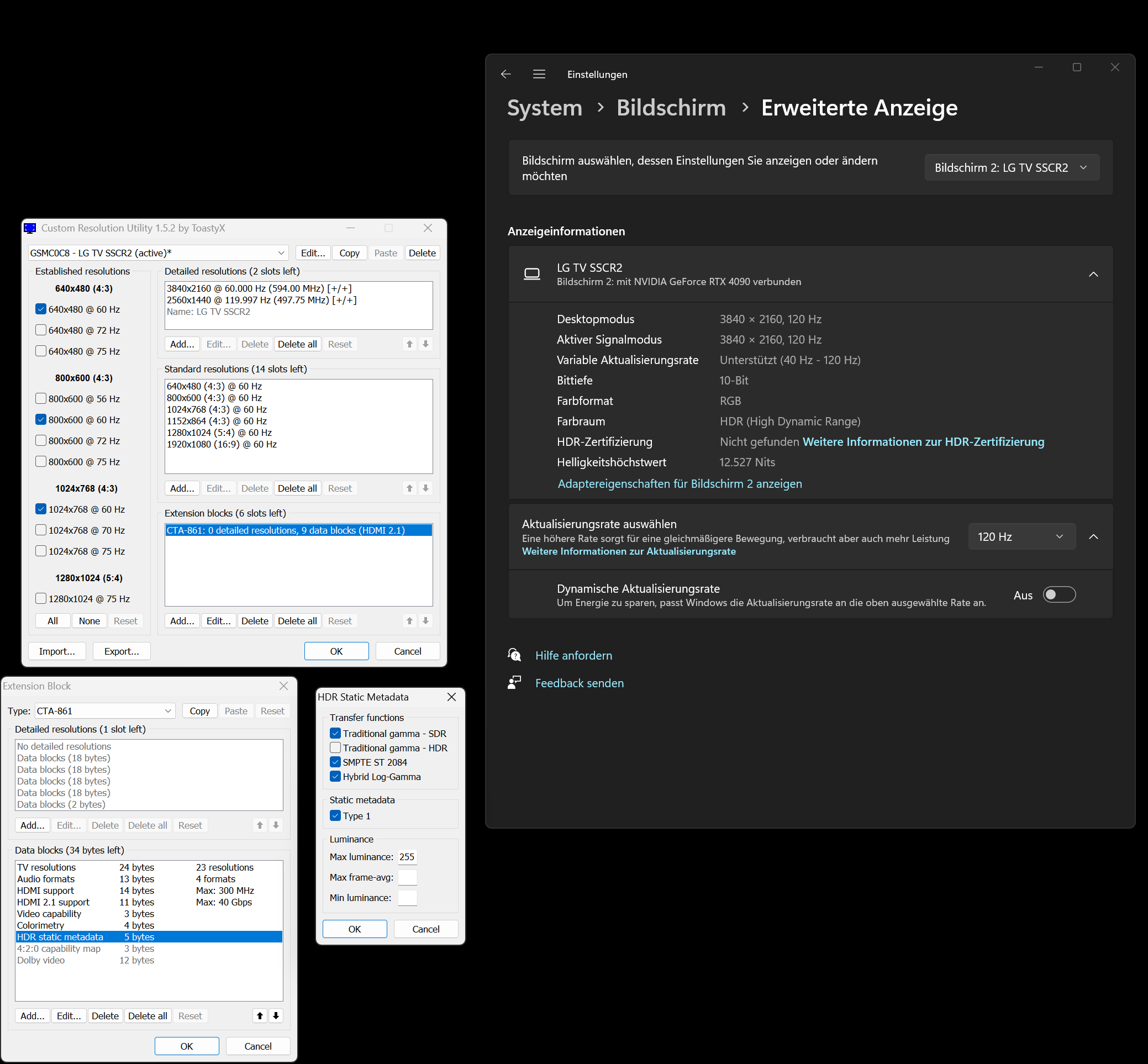Check Traditional gamma - HDR transfer function
Viewport: 1148px width, 1064px height.
click(336, 747)
